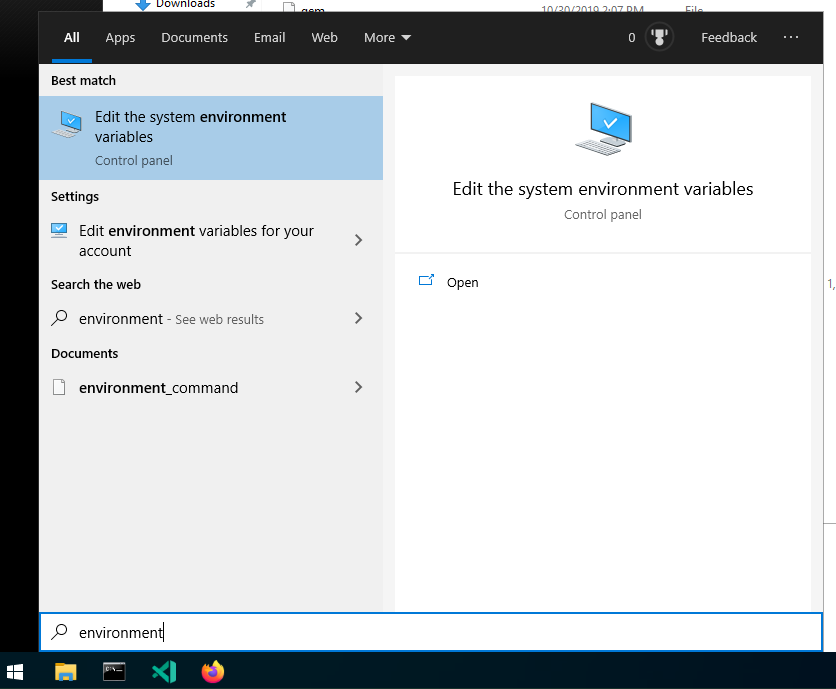The width and height of the screenshot is (836, 689).
Task: Expand the More filter dropdown
Action: click(387, 38)
